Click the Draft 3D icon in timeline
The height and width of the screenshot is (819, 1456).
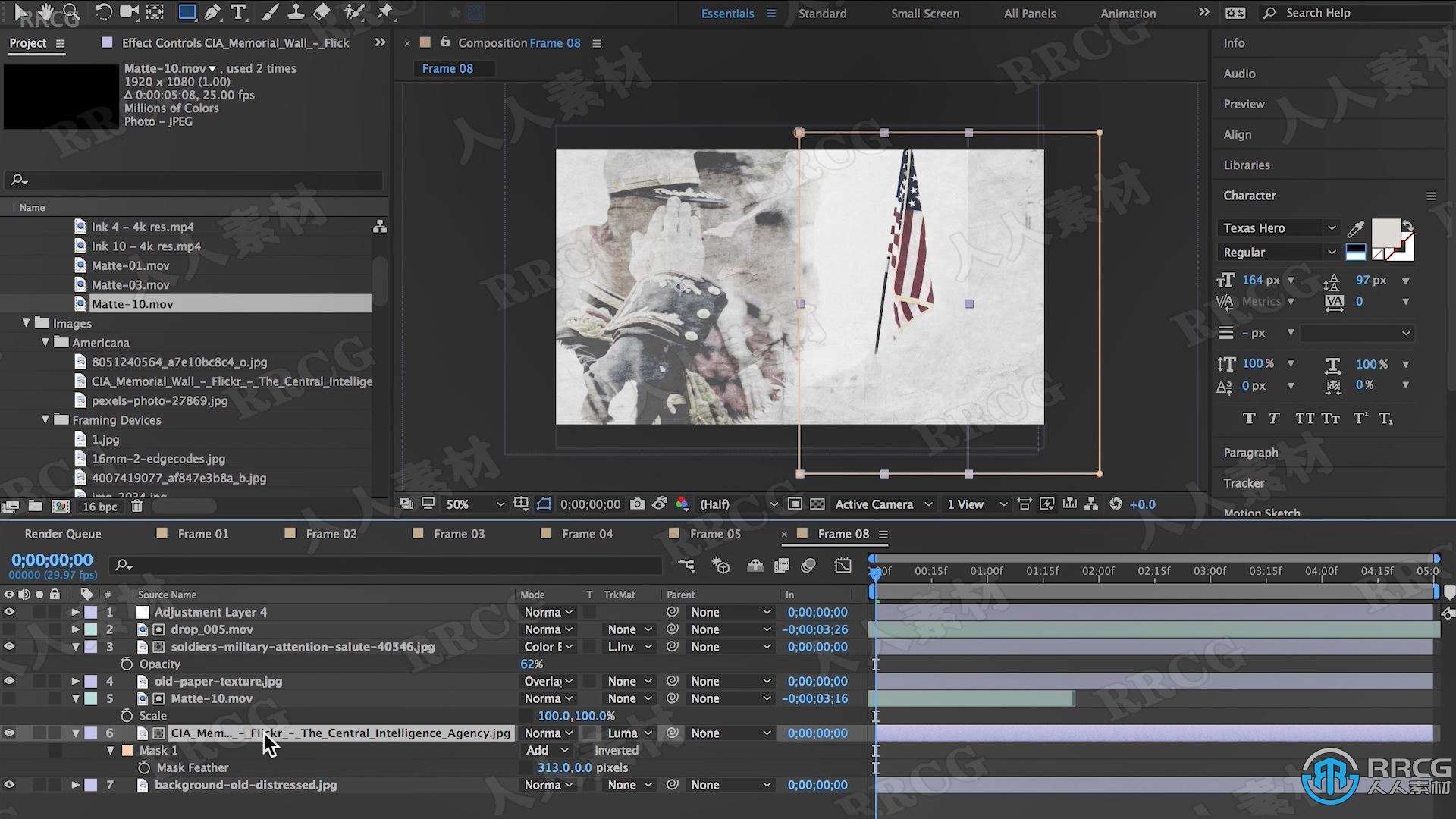[x=720, y=565]
